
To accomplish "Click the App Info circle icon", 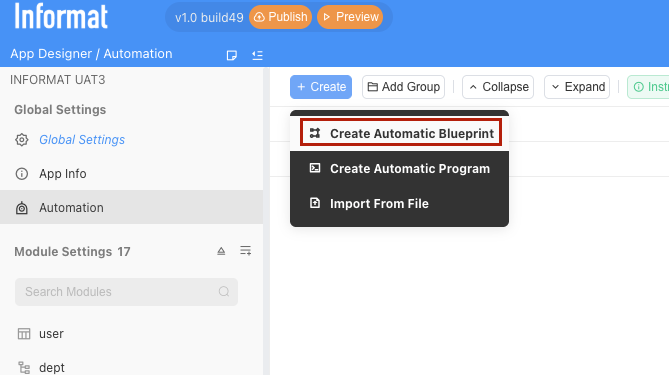I will (x=22, y=174).
